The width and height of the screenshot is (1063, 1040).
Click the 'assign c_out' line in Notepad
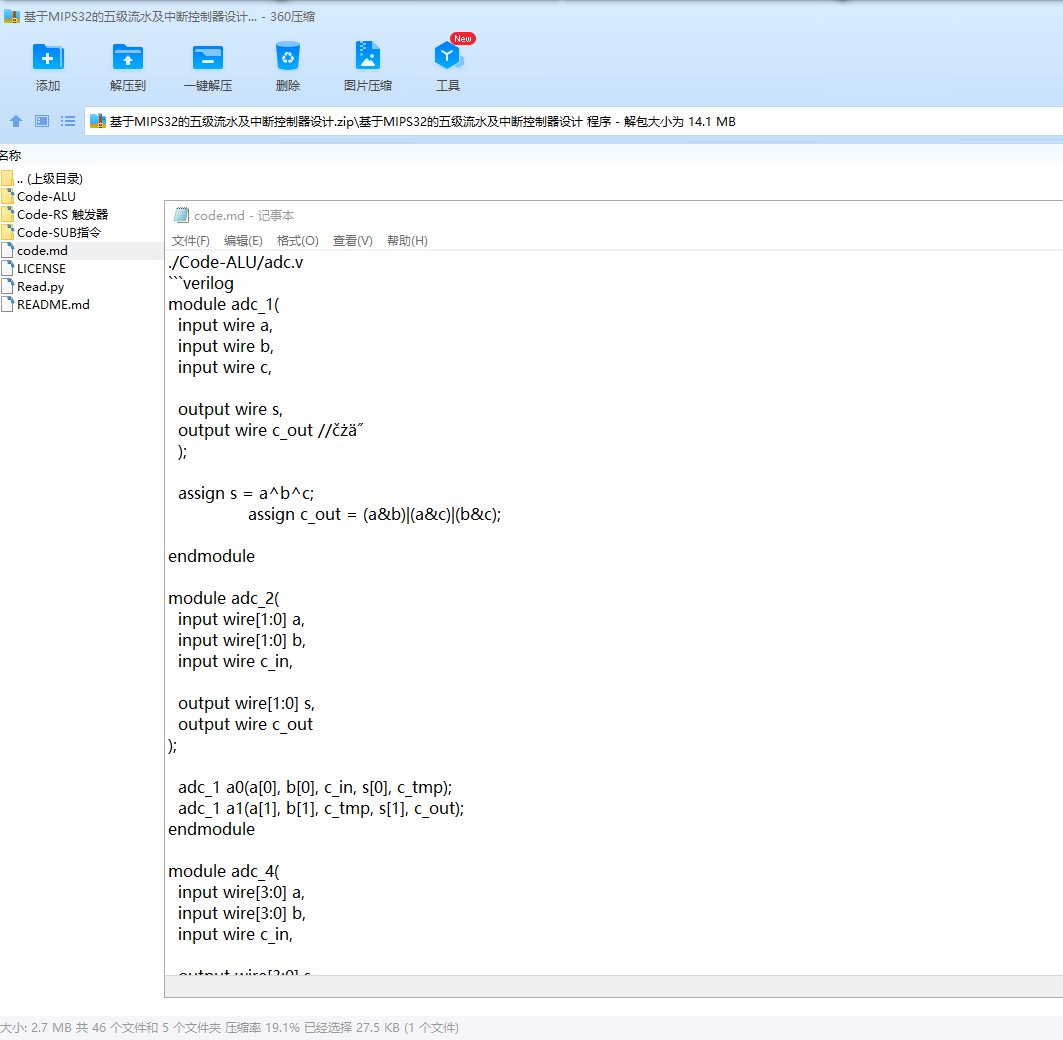[374, 514]
